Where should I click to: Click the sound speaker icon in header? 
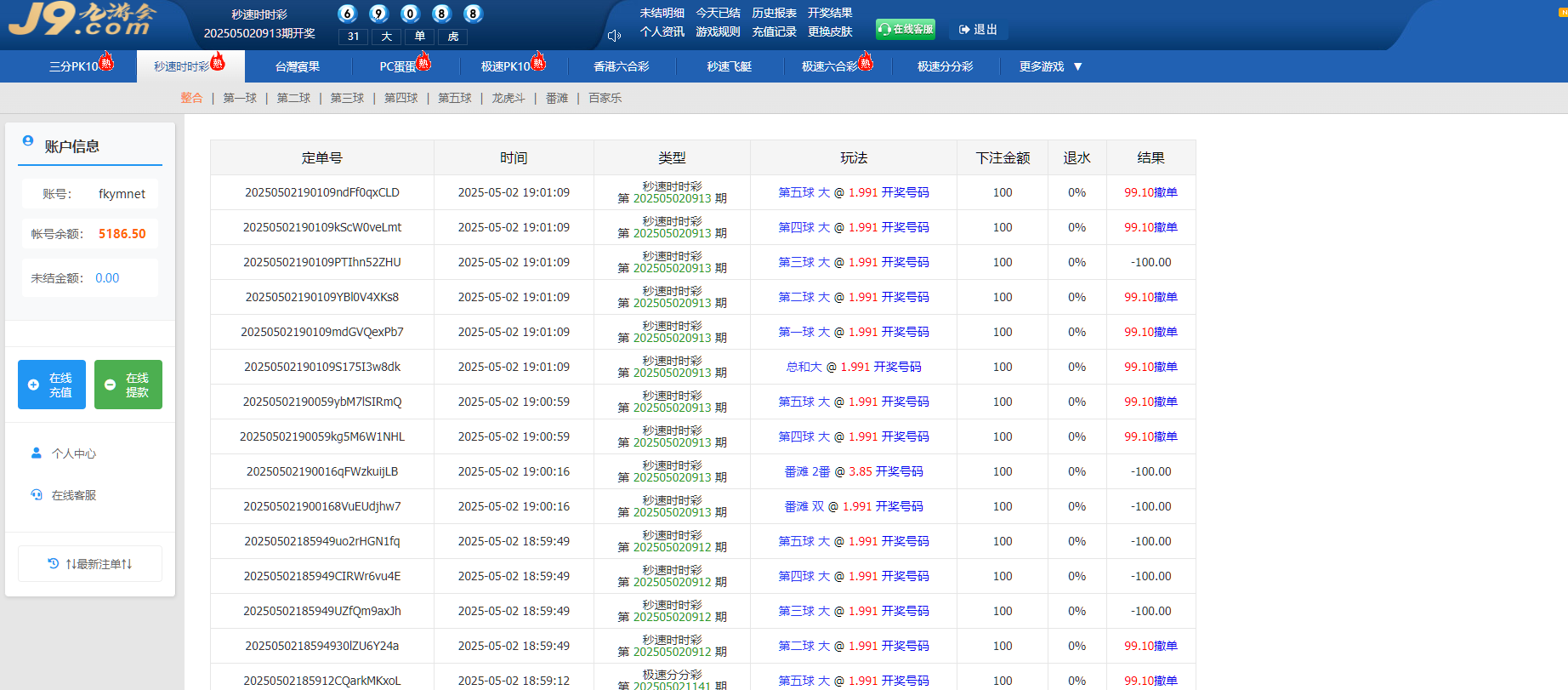pyautogui.click(x=614, y=36)
